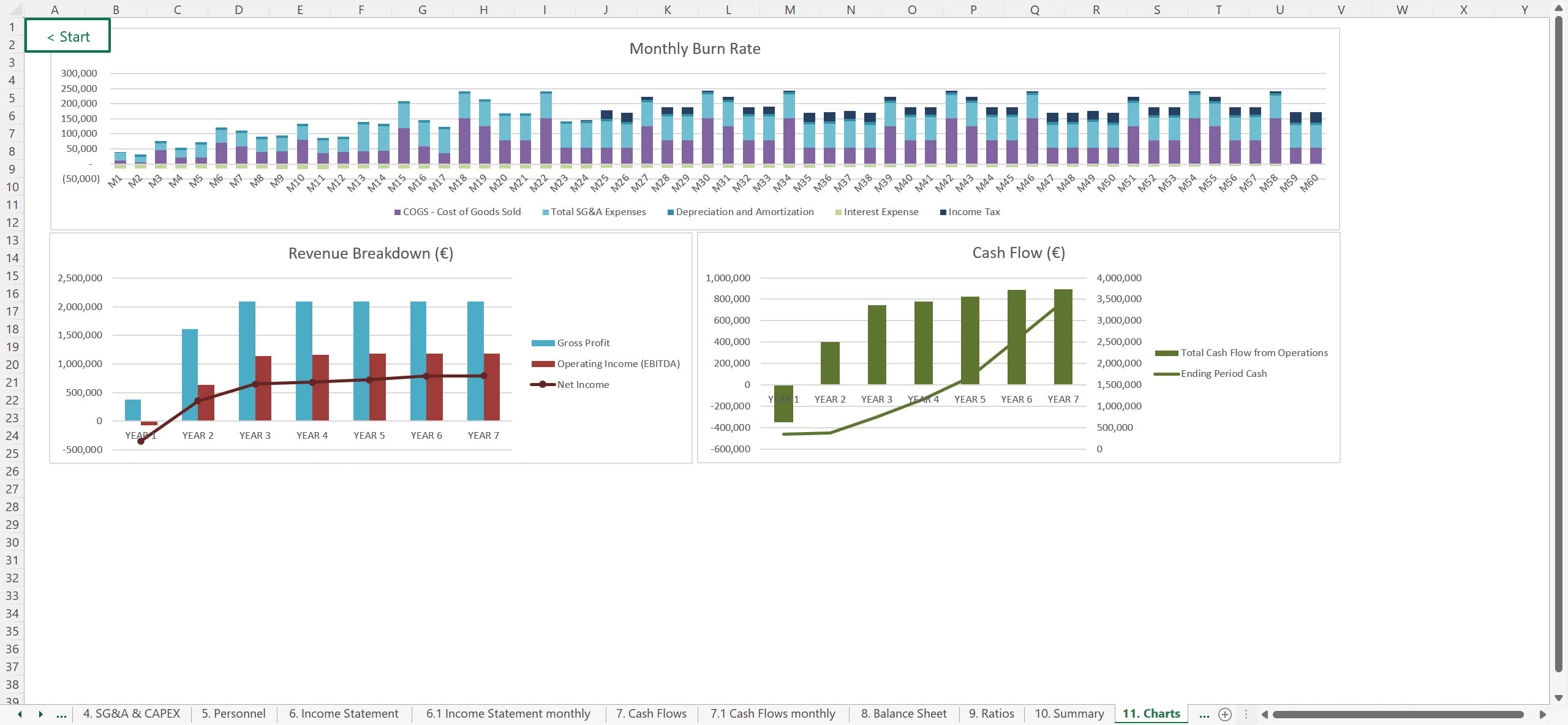Screen dimensions: 1568x725
Task: Click vertical scrollbar up arrow
Action: click(1559, 9)
